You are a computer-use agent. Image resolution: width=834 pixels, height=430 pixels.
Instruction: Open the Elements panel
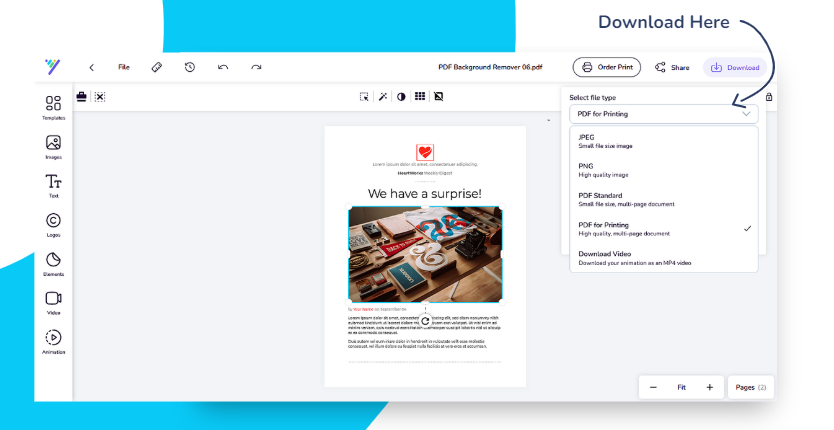pos(53,263)
